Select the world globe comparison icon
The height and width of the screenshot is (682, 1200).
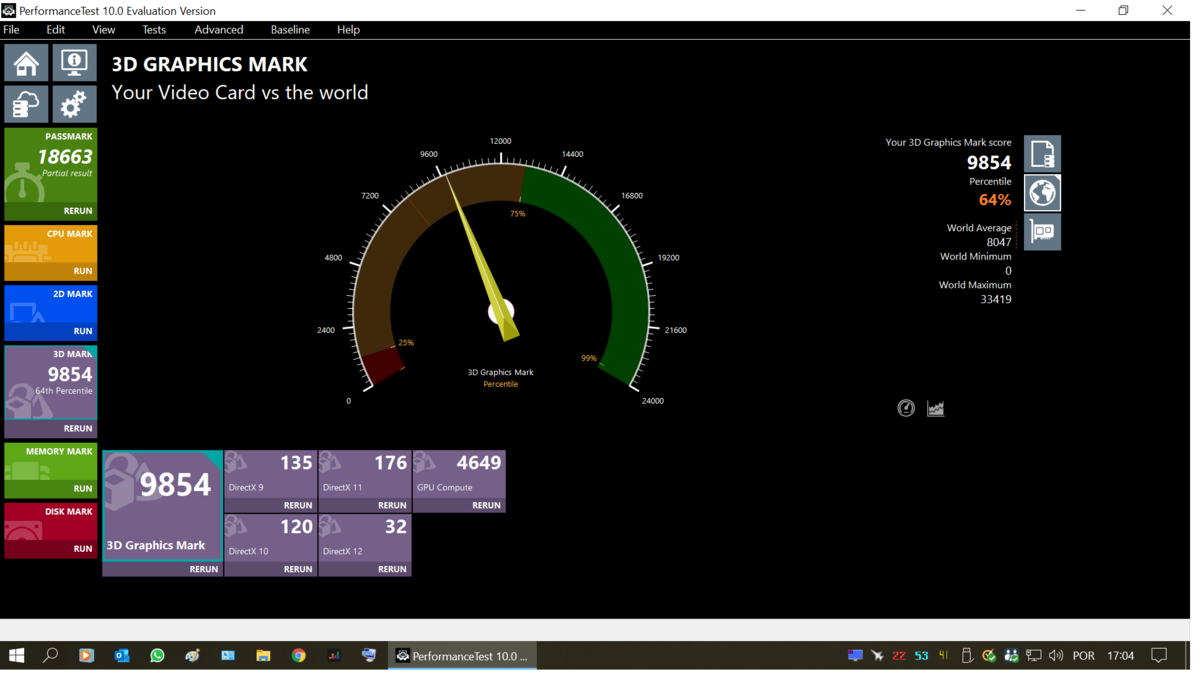[x=1042, y=193]
